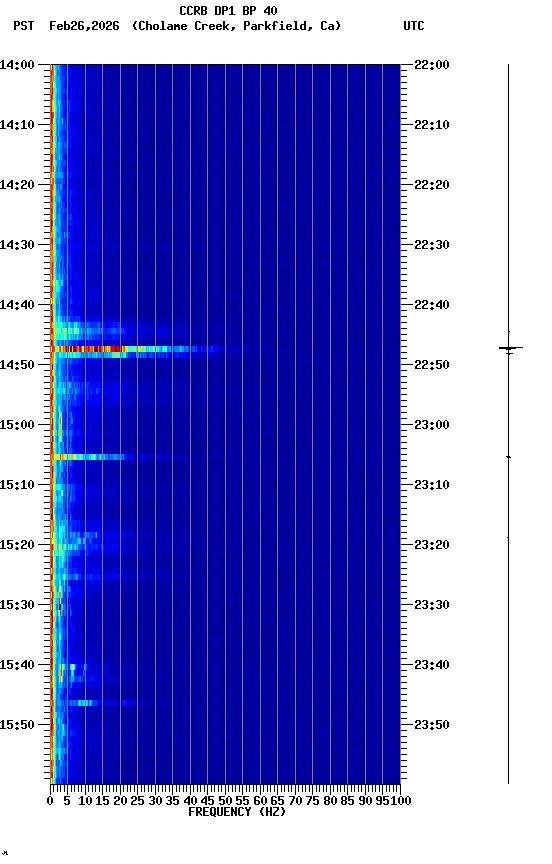This screenshot has height=864, width=552.
Task: Click the 75 Hz frequency axis label
Action: 312,801
